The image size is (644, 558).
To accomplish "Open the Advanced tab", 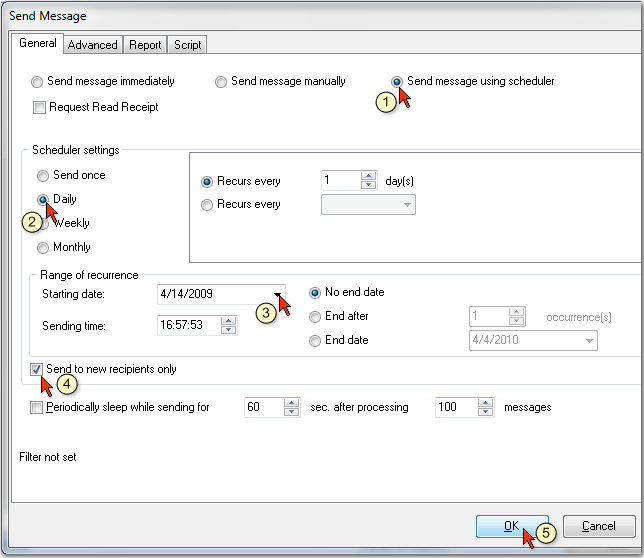I will click(x=92, y=45).
